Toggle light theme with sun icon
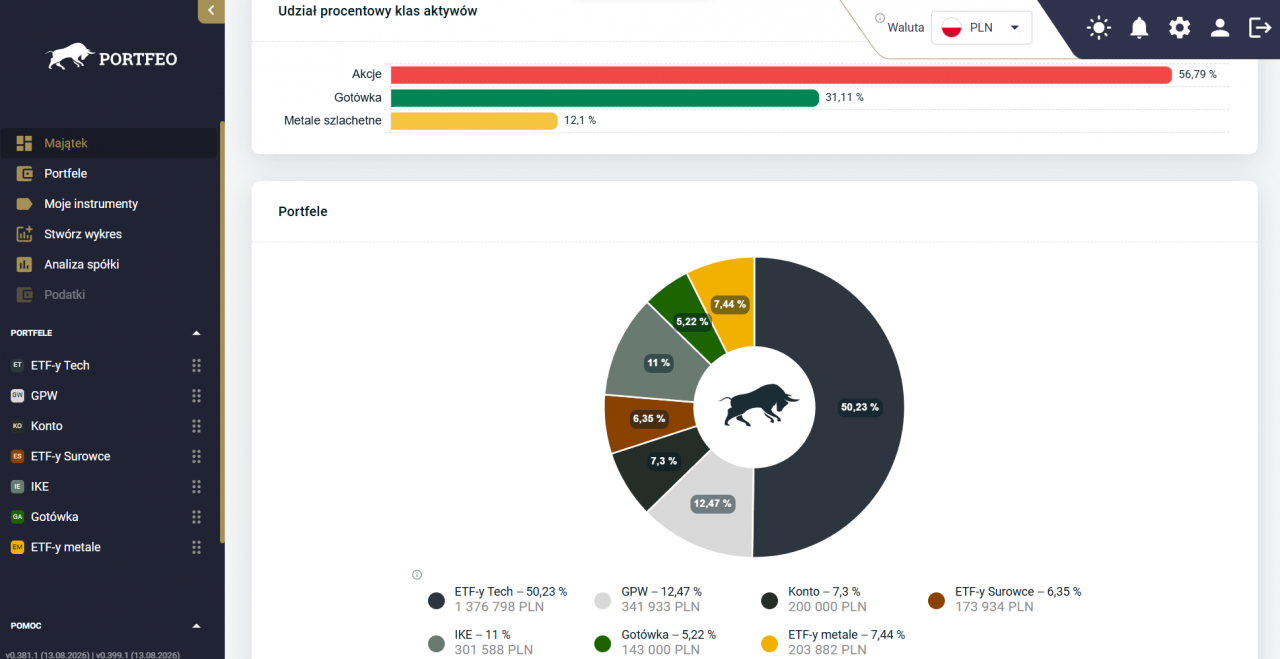The image size is (1280, 659). point(1099,28)
